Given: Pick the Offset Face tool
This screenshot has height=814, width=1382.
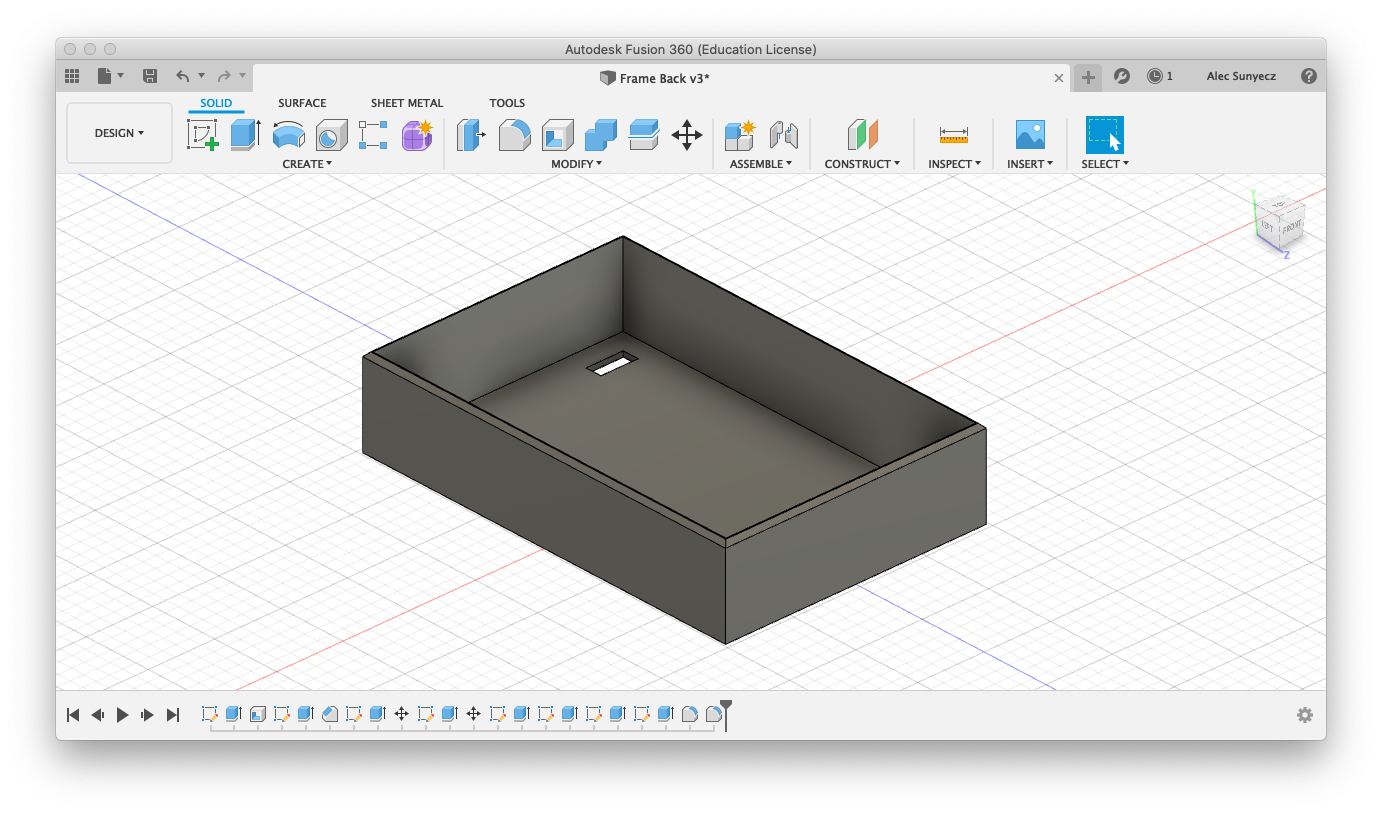Looking at the screenshot, I should point(643,134).
